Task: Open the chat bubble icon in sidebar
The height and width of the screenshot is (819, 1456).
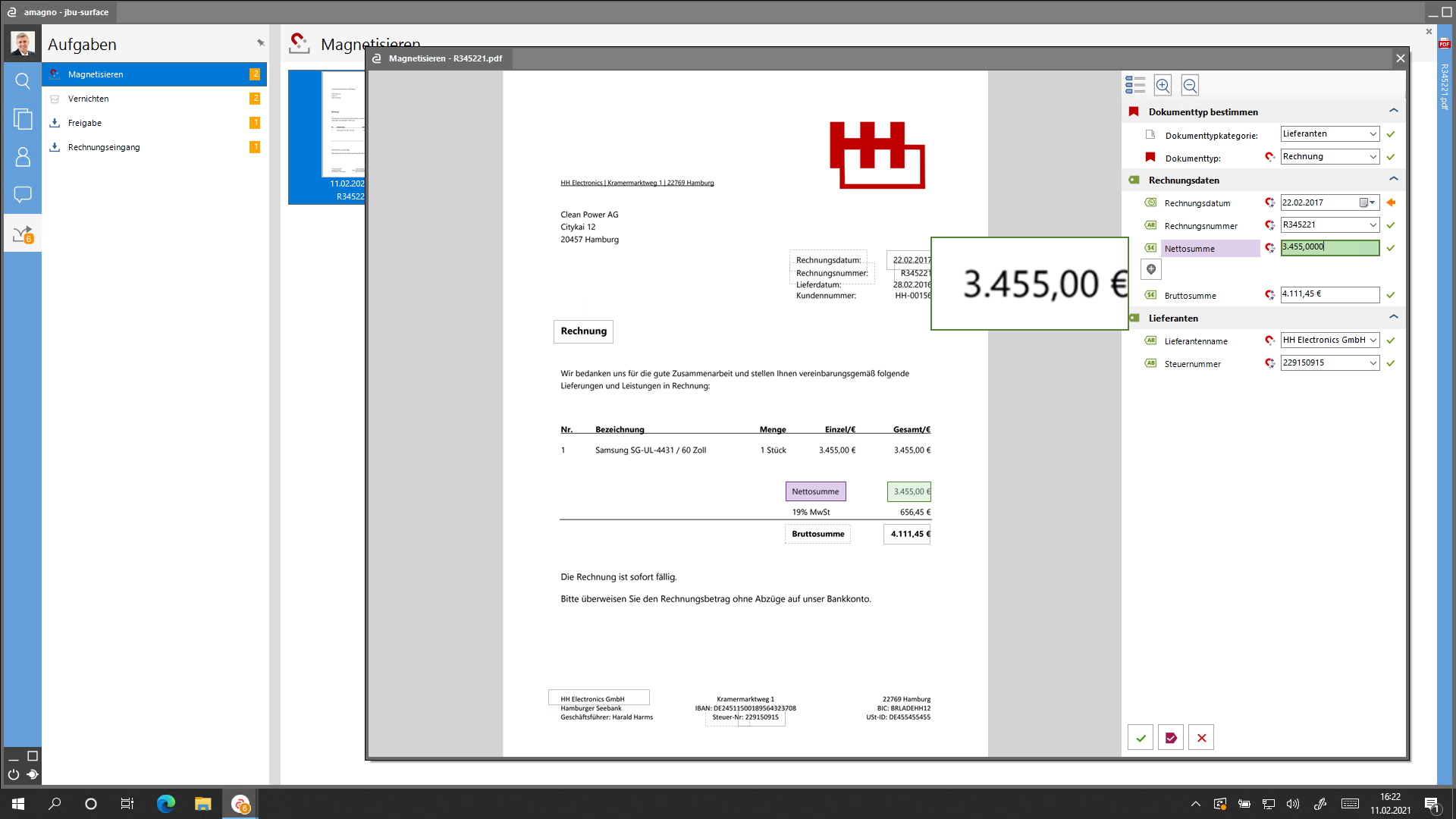Action: click(23, 195)
